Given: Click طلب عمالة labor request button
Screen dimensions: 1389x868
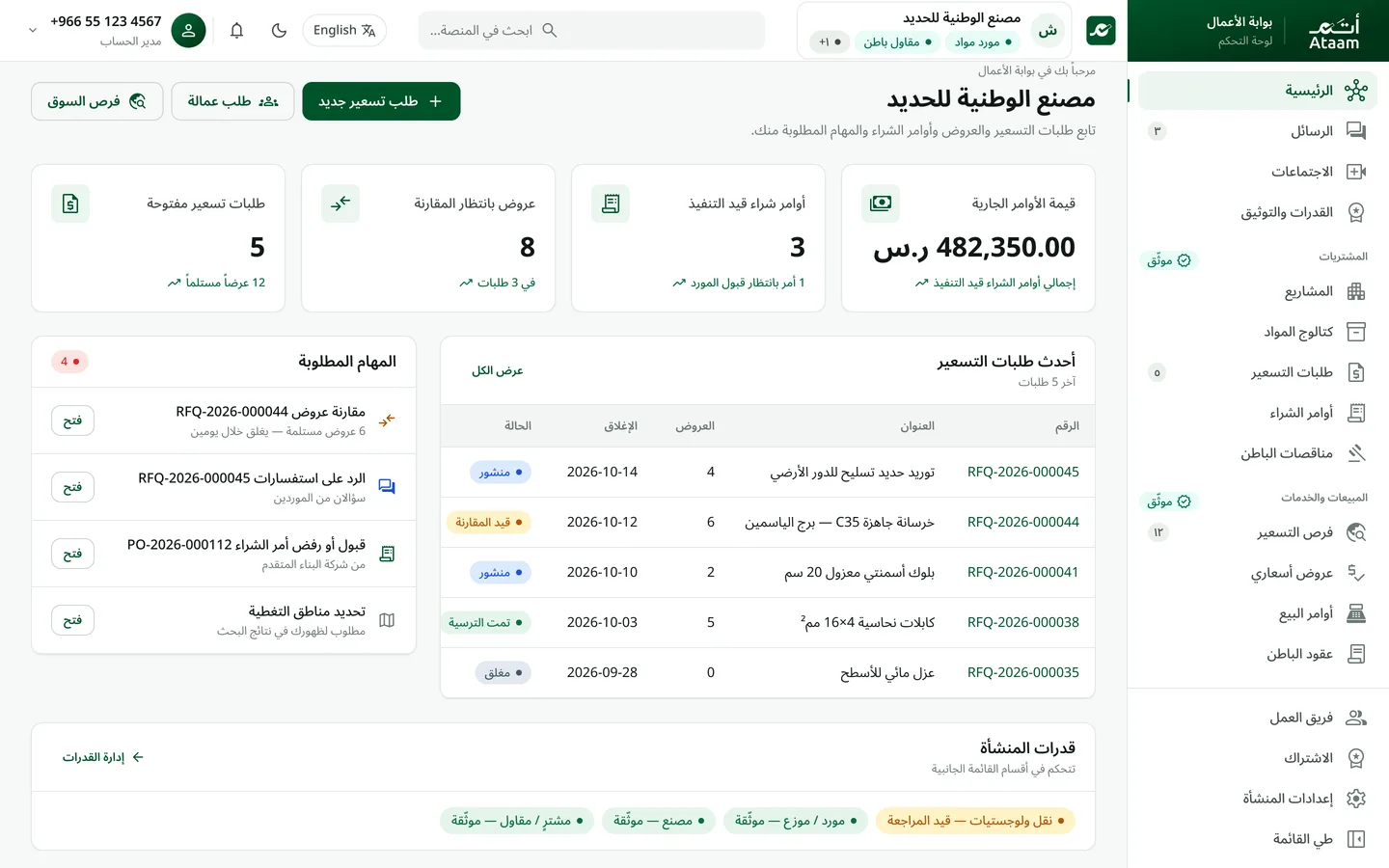Looking at the screenshot, I should (232, 101).
